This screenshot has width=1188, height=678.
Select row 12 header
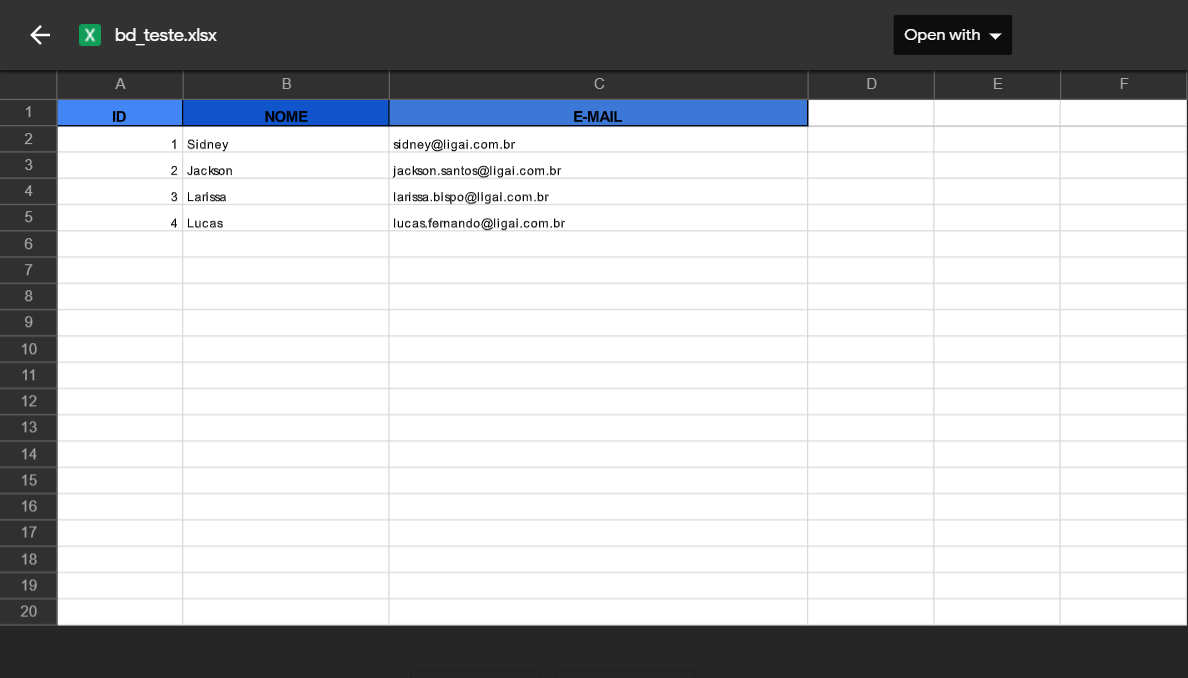28,401
